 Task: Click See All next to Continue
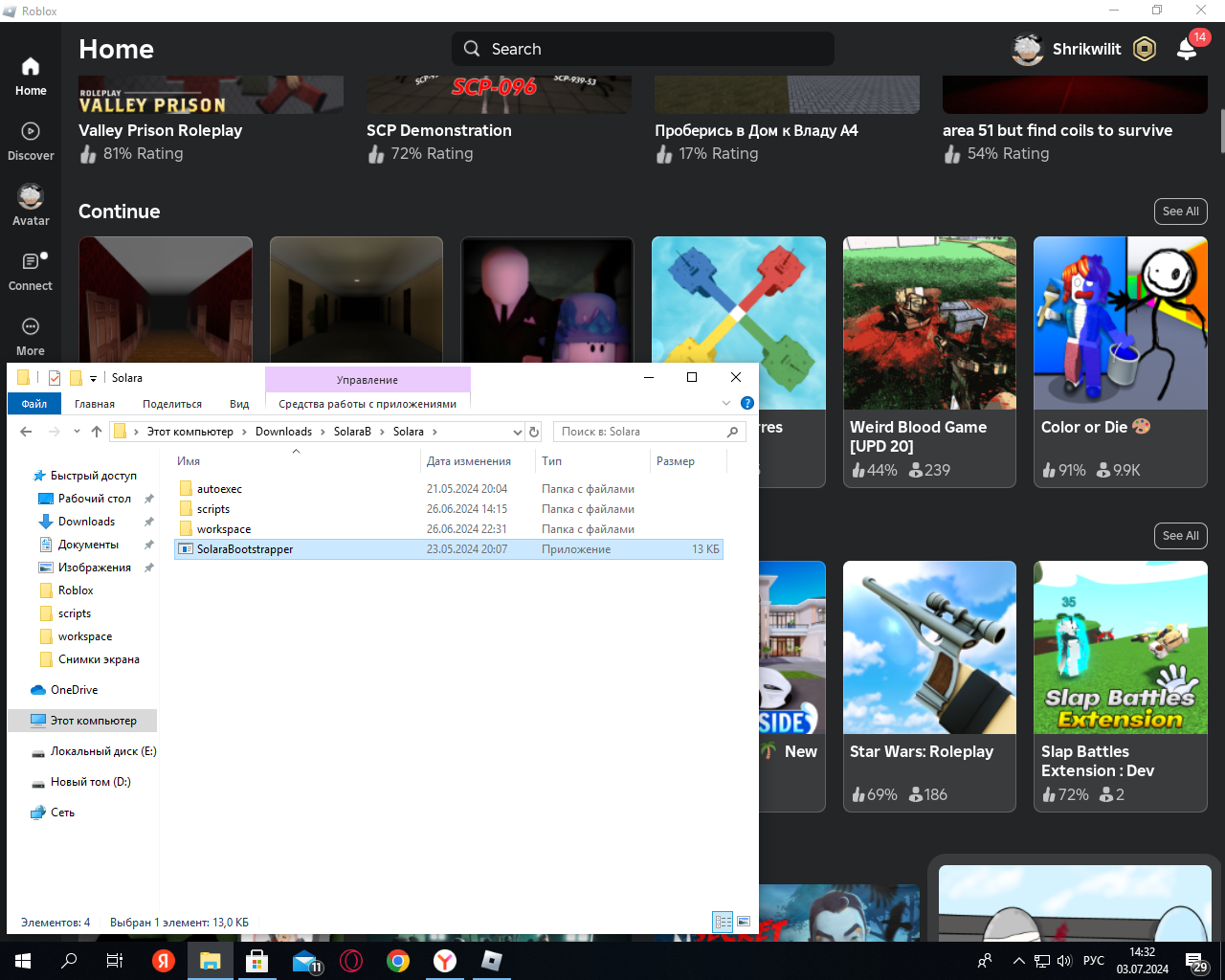[x=1181, y=212]
